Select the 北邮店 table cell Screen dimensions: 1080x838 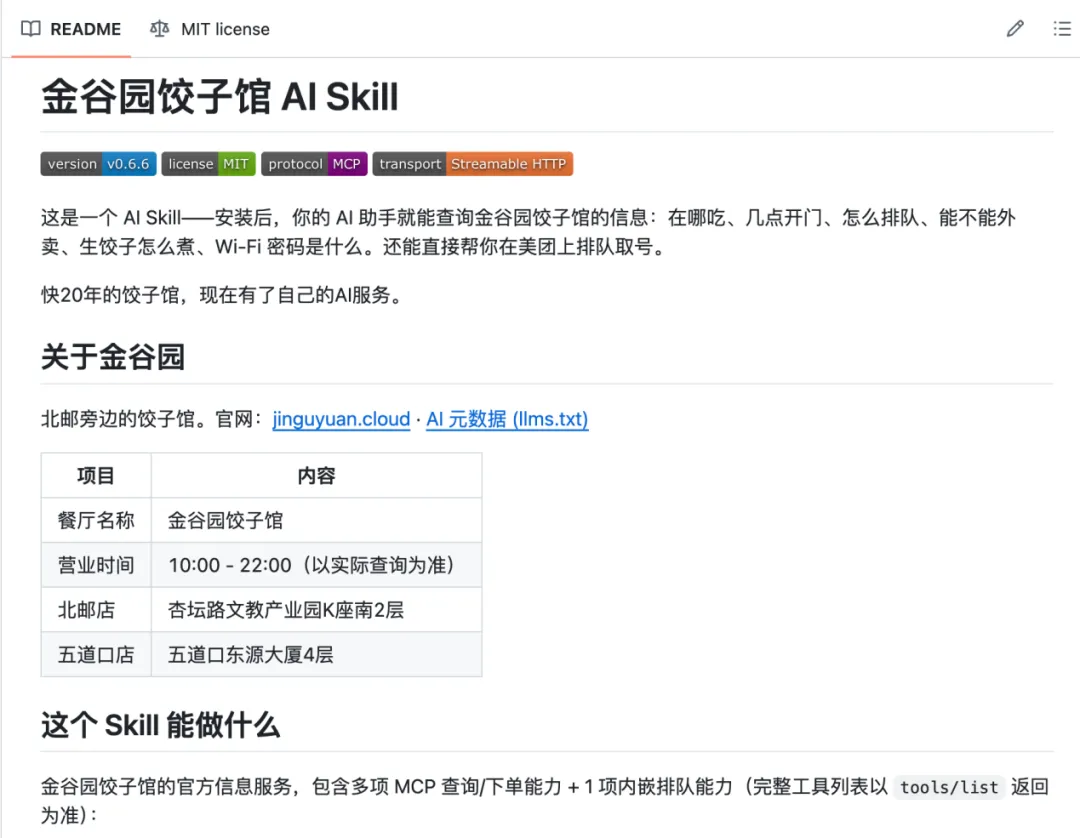click(x=96, y=609)
